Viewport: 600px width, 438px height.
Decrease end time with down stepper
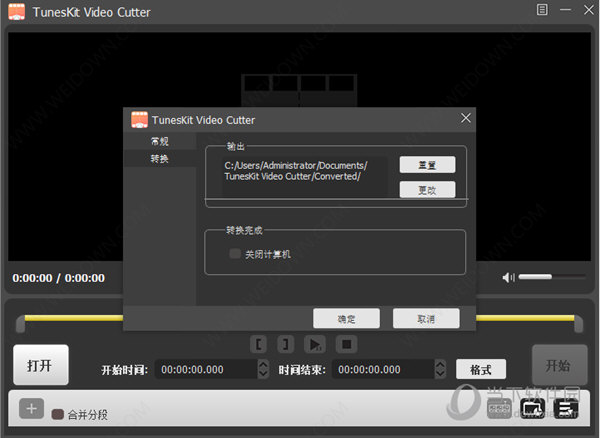440,374
